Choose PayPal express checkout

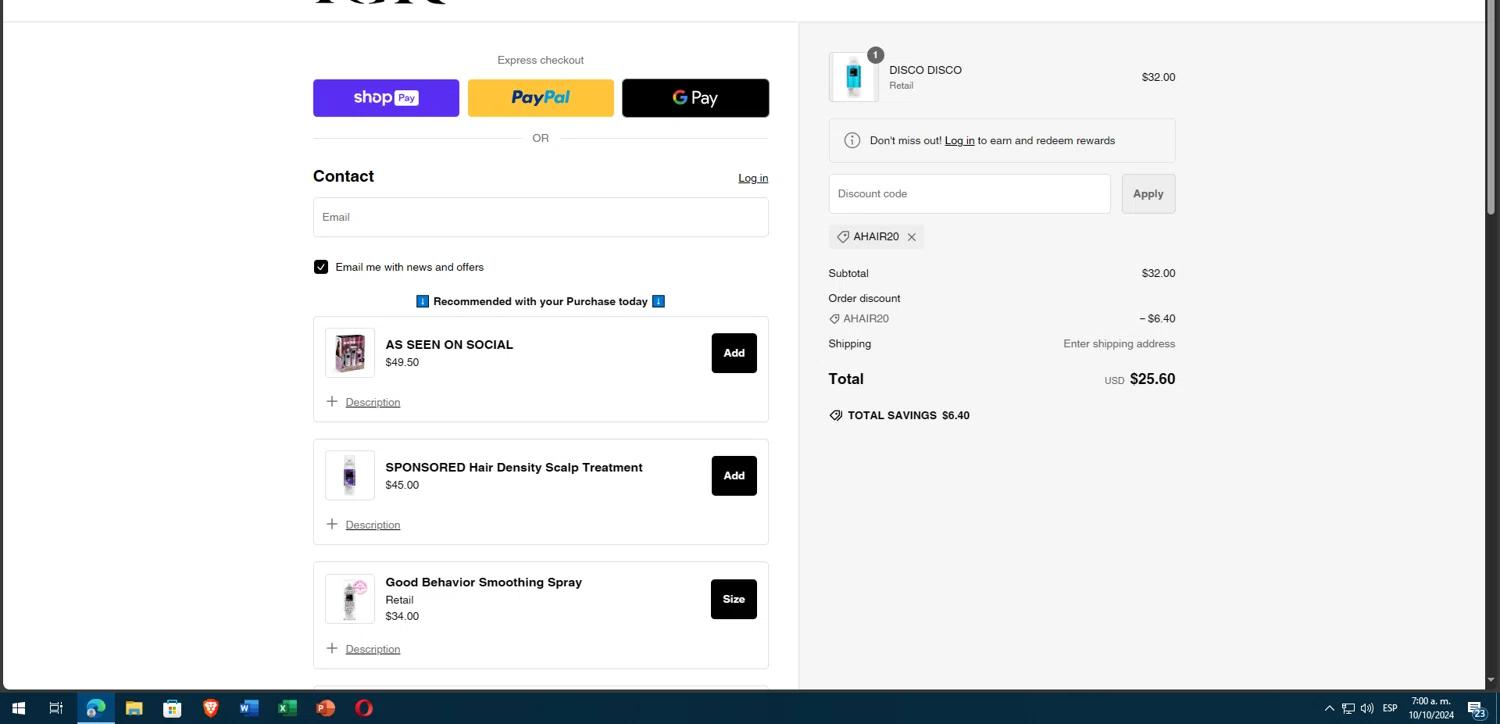tap(541, 98)
